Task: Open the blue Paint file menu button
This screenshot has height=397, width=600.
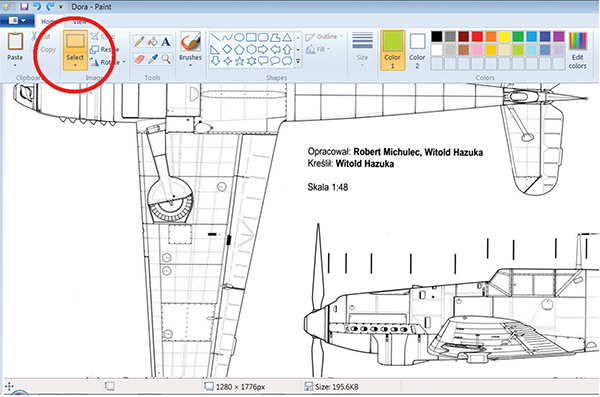Action: tap(17, 20)
